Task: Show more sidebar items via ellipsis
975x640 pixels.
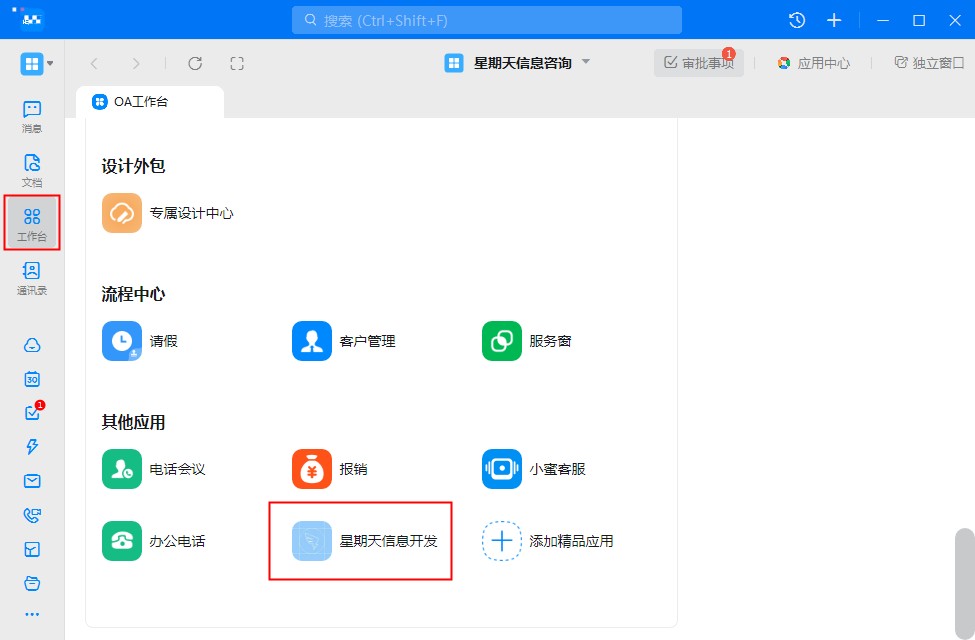Action: click(32, 614)
